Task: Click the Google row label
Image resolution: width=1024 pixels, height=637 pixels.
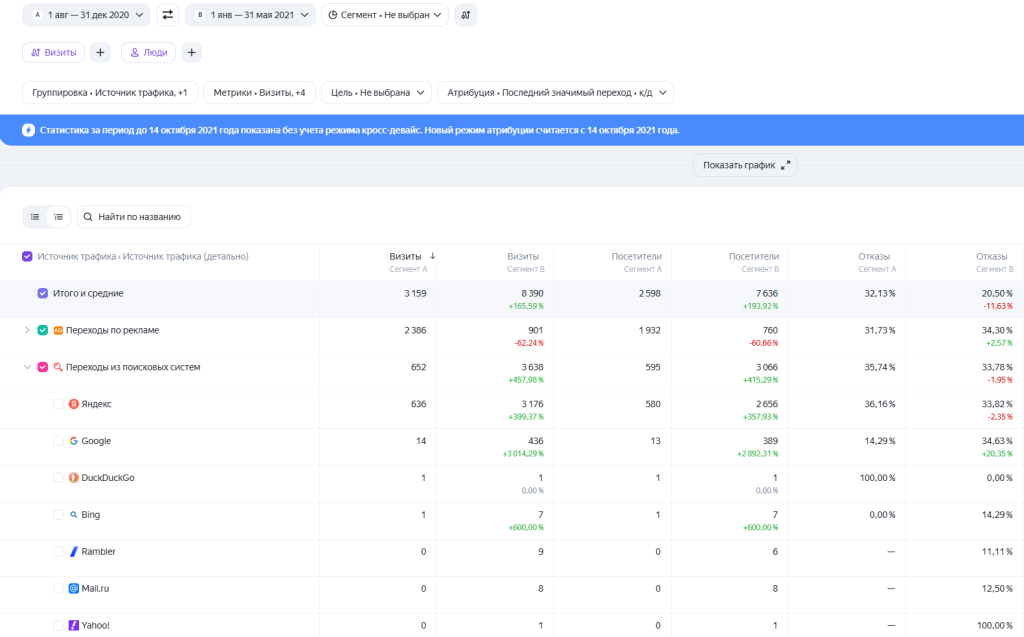Action: 96,441
